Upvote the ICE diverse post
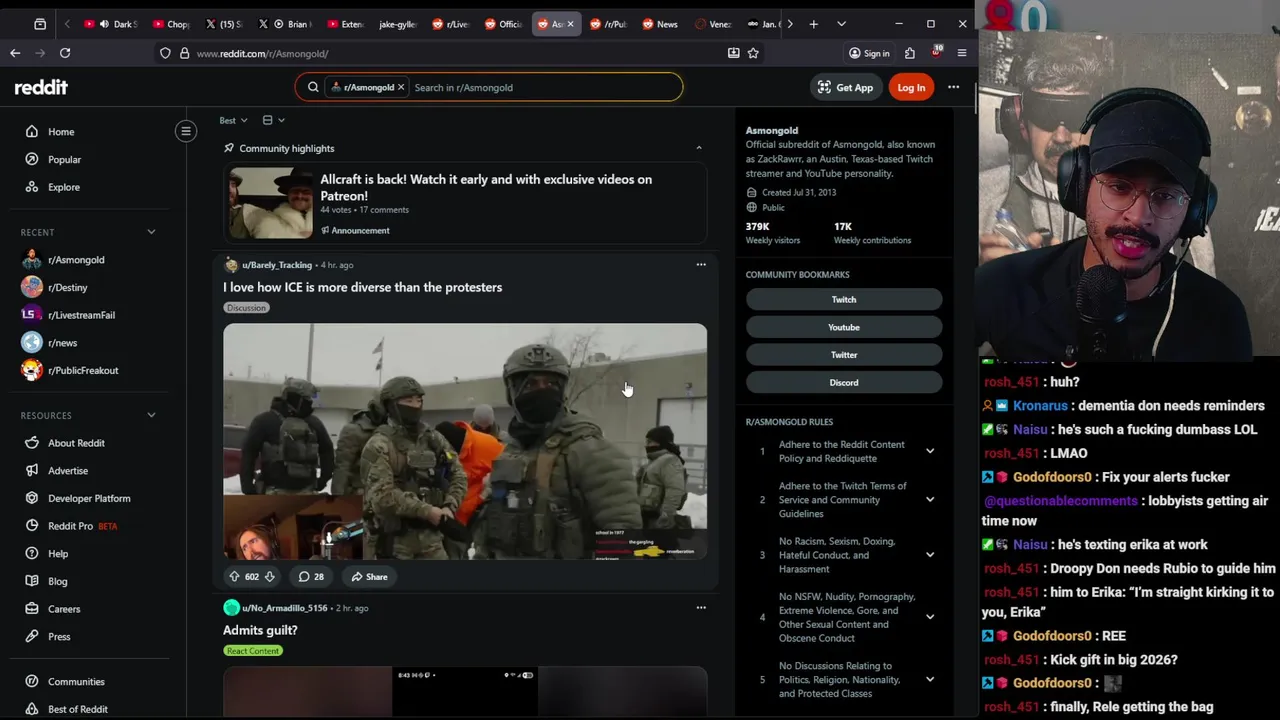 tap(234, 576)
